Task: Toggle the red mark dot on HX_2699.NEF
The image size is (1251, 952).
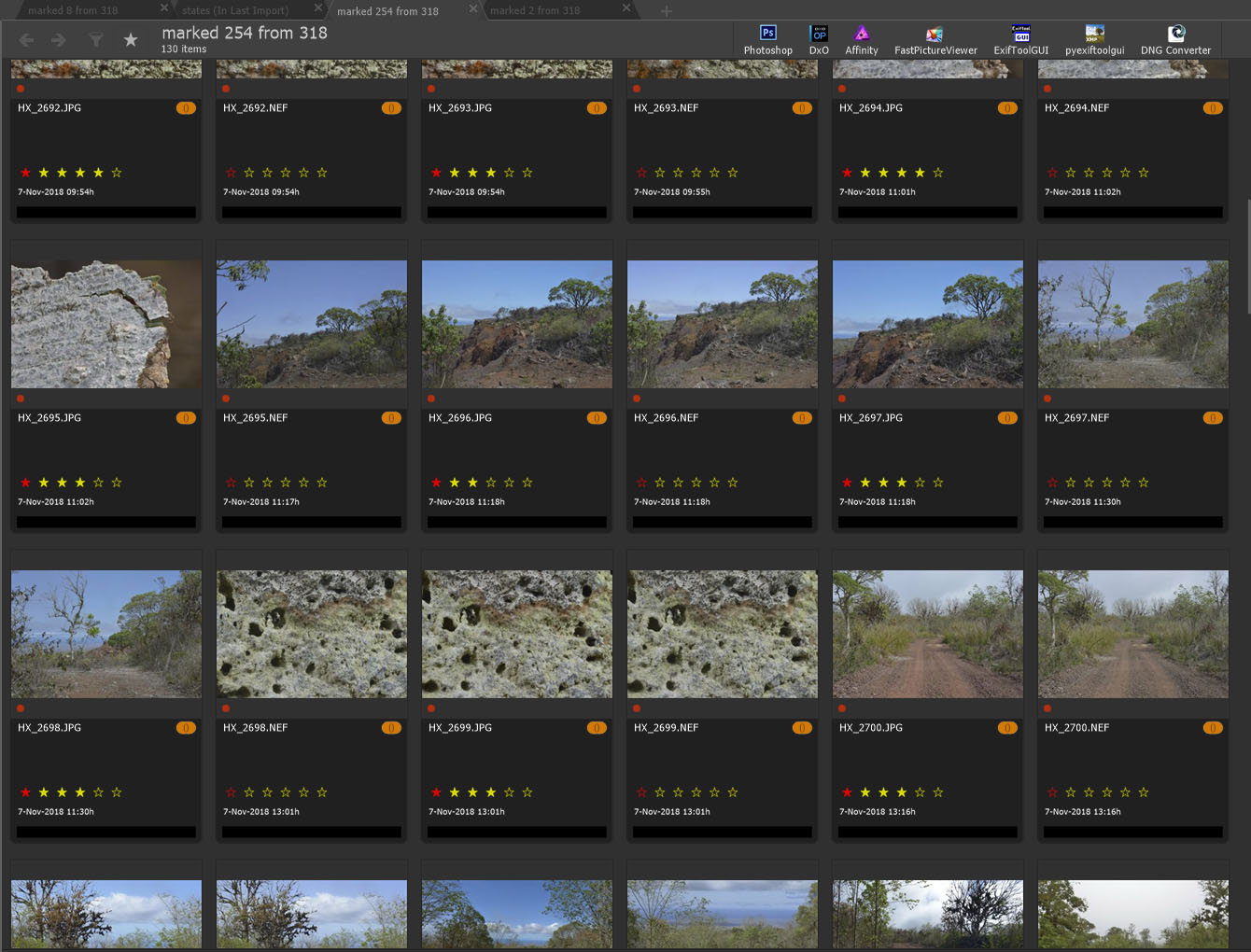Action: coord(637,708)
